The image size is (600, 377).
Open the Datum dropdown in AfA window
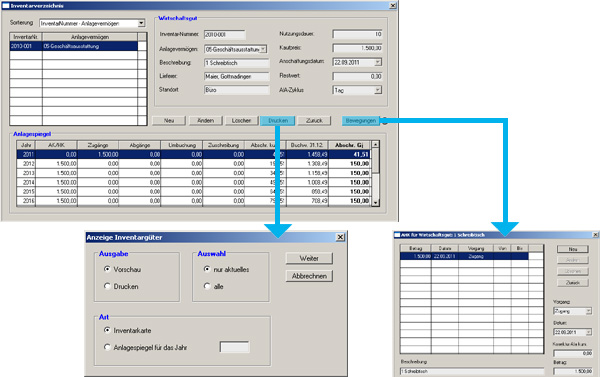tap(589, 332)
